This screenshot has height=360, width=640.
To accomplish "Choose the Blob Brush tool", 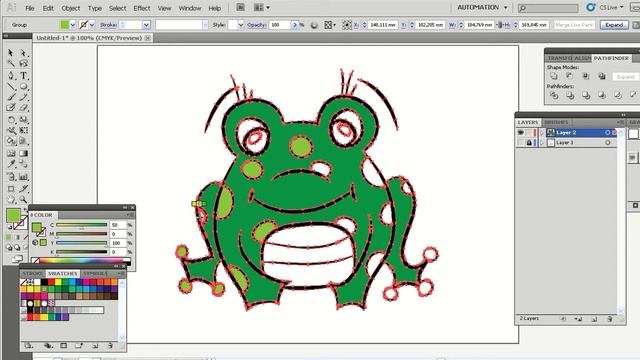I will [11, 108].
